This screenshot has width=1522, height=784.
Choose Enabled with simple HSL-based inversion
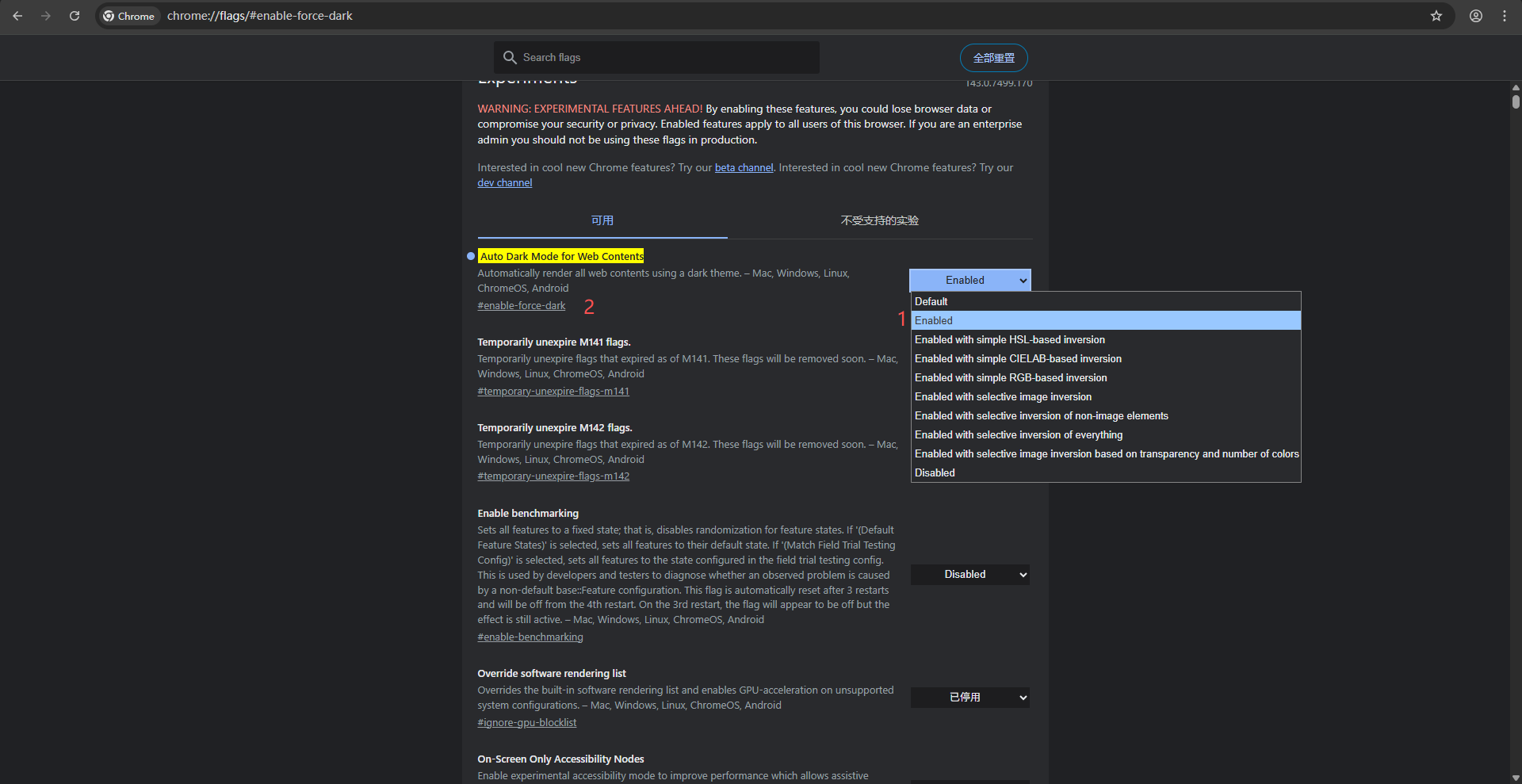(x=1106, y=339)
